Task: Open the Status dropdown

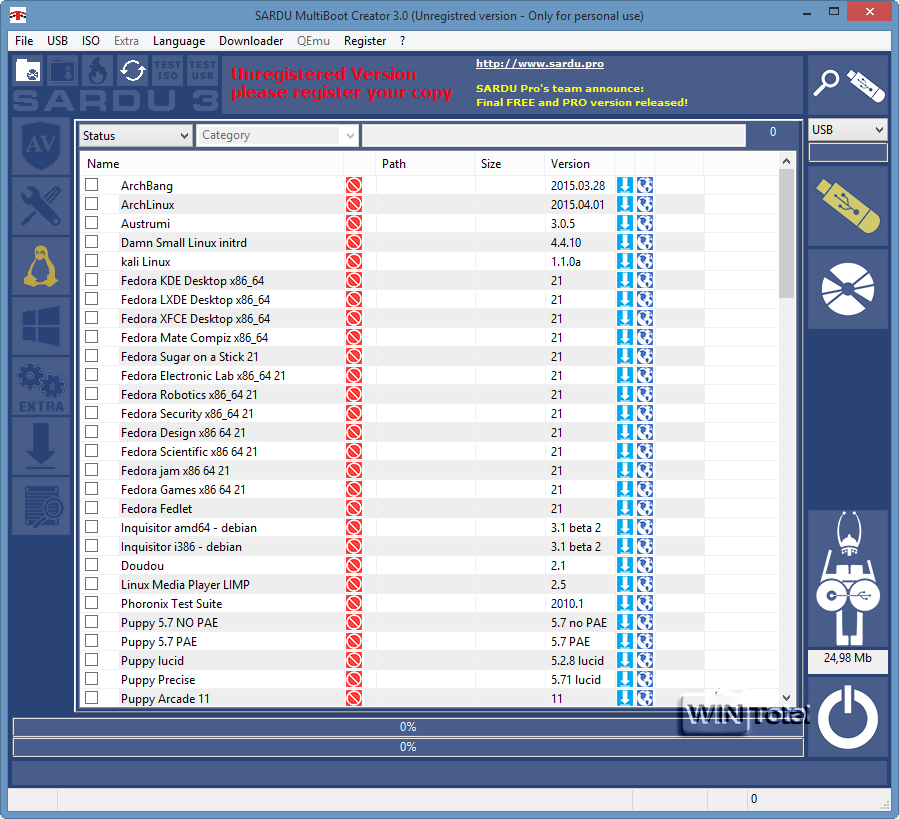Action: (x=135, y=136)
